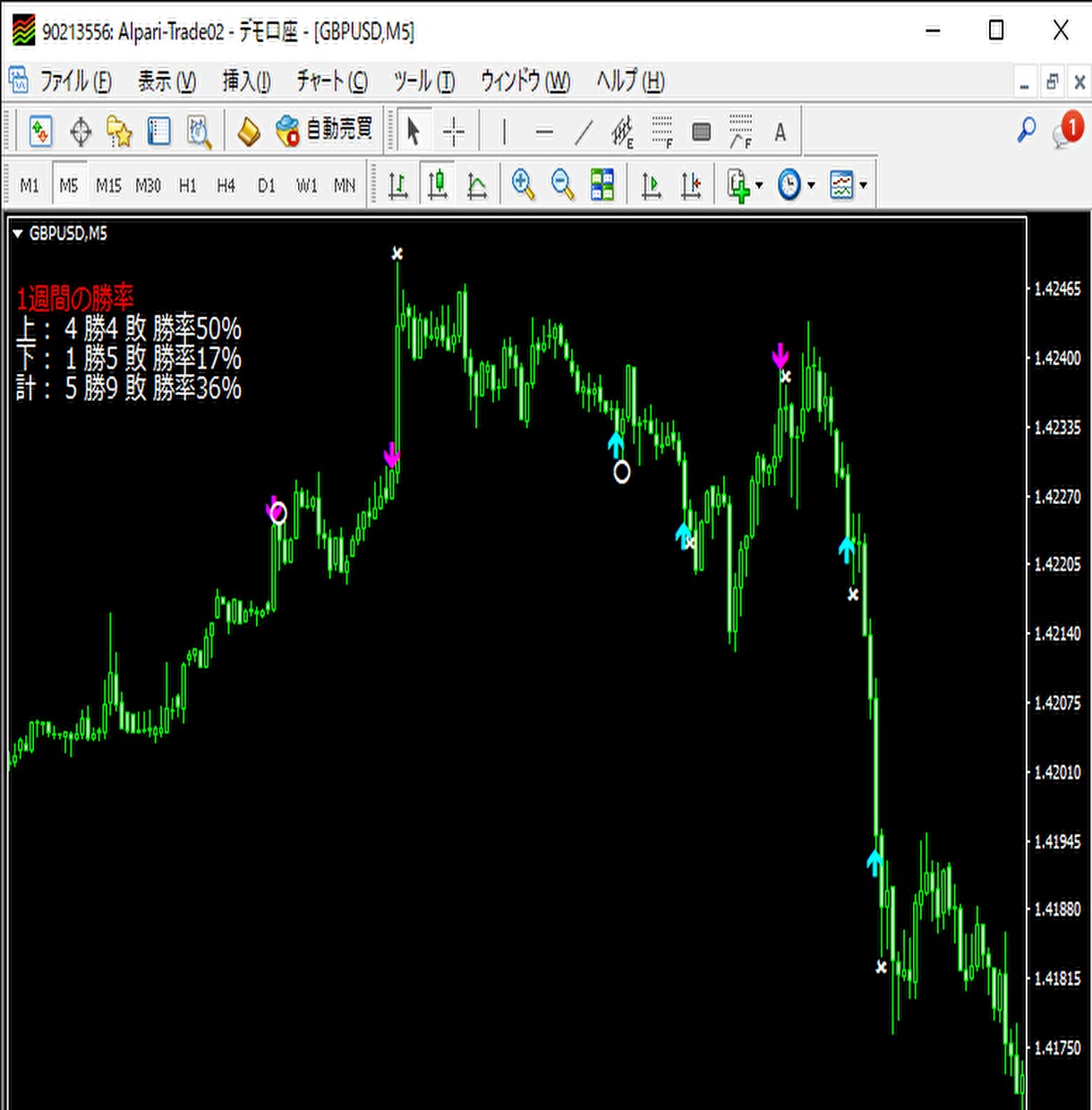Open the search magnifier icon
The height and width of the screenshot is (1110, 1092).
click(x=1027, y=131)
